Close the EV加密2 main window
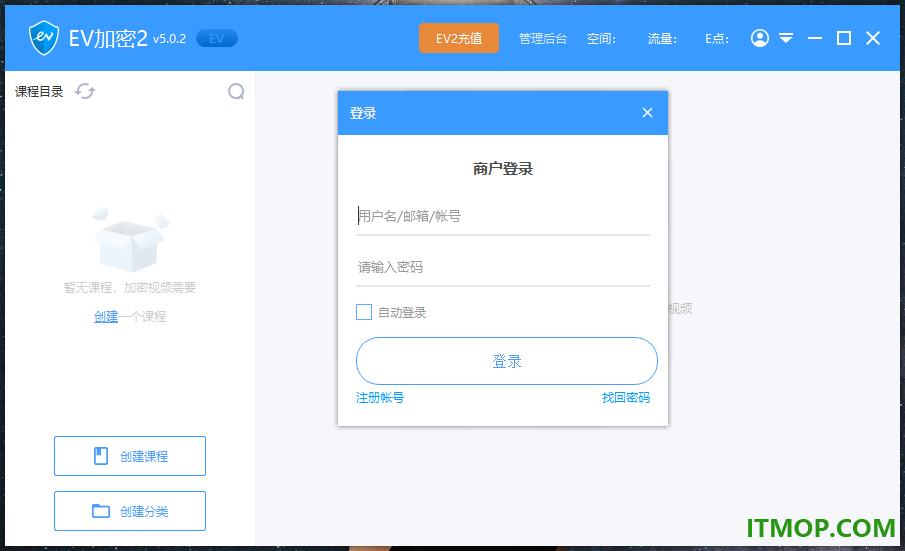 [x=873, y=38]
